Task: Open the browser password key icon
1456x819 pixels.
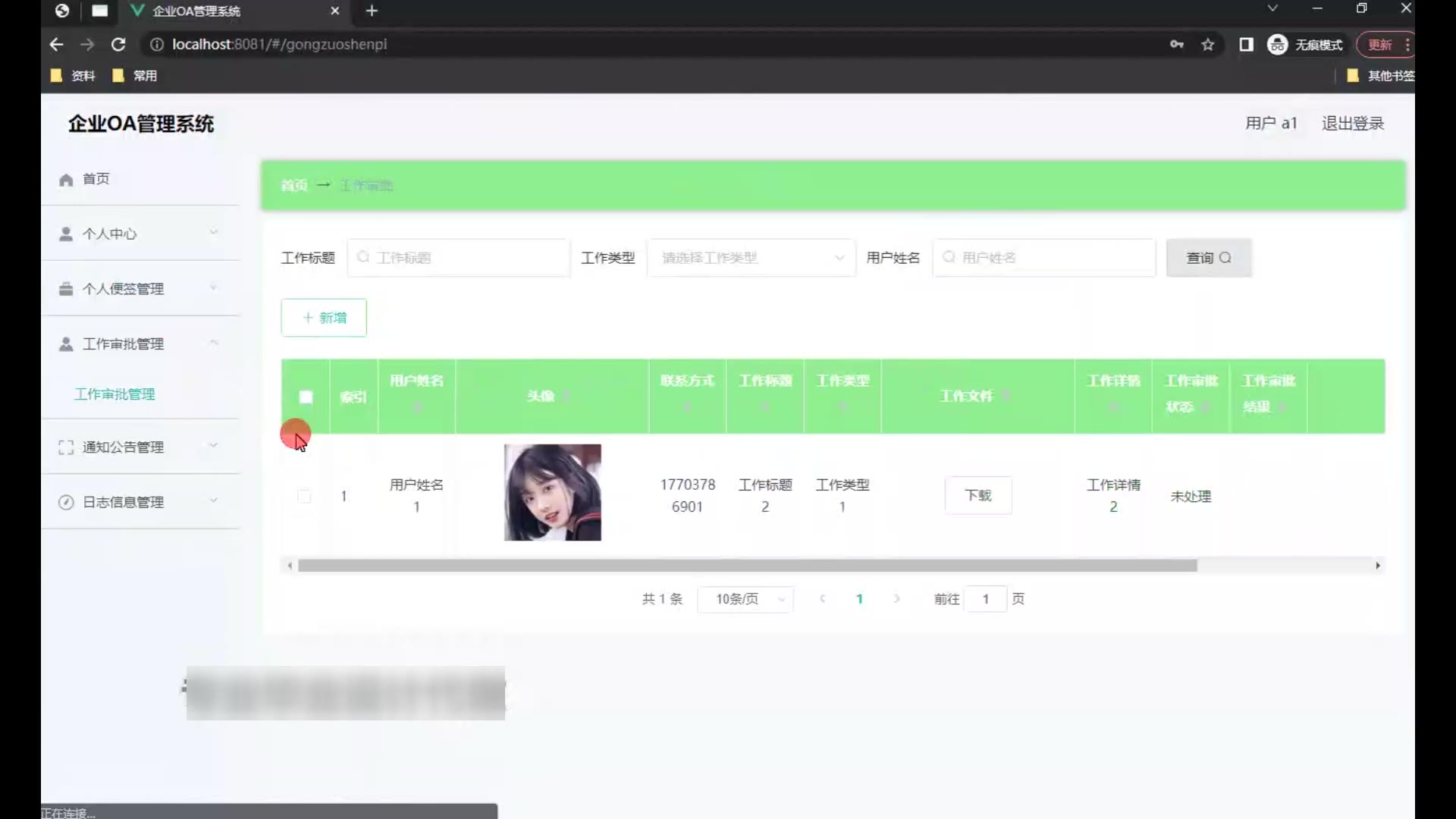Action: point(1176,45)
